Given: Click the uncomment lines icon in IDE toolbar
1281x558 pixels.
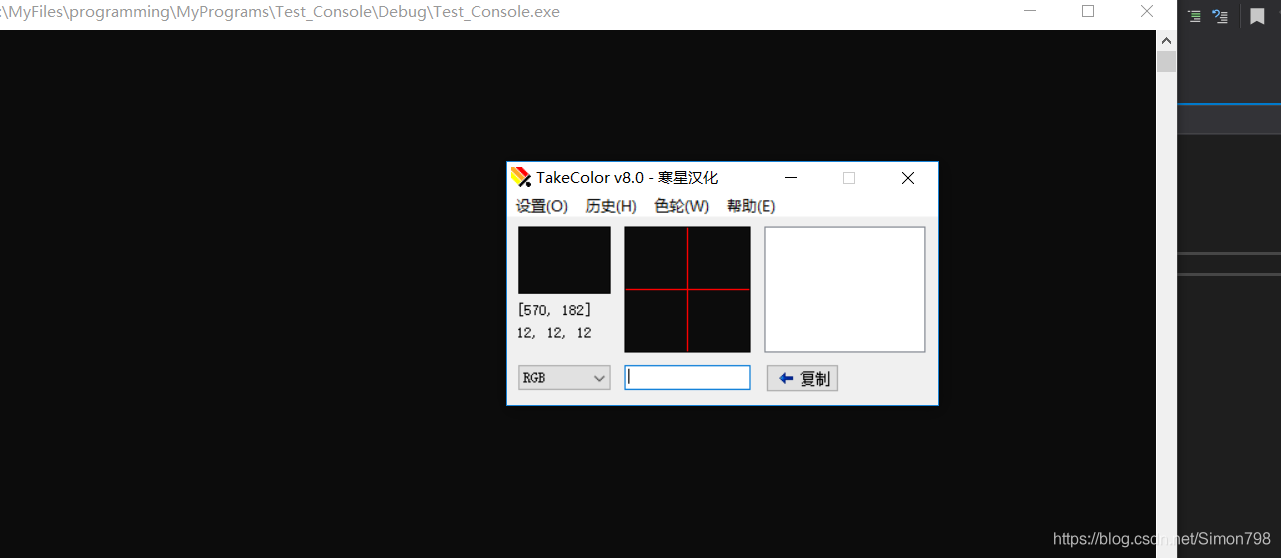Looking at the screenshot, I should [1220, 16].
